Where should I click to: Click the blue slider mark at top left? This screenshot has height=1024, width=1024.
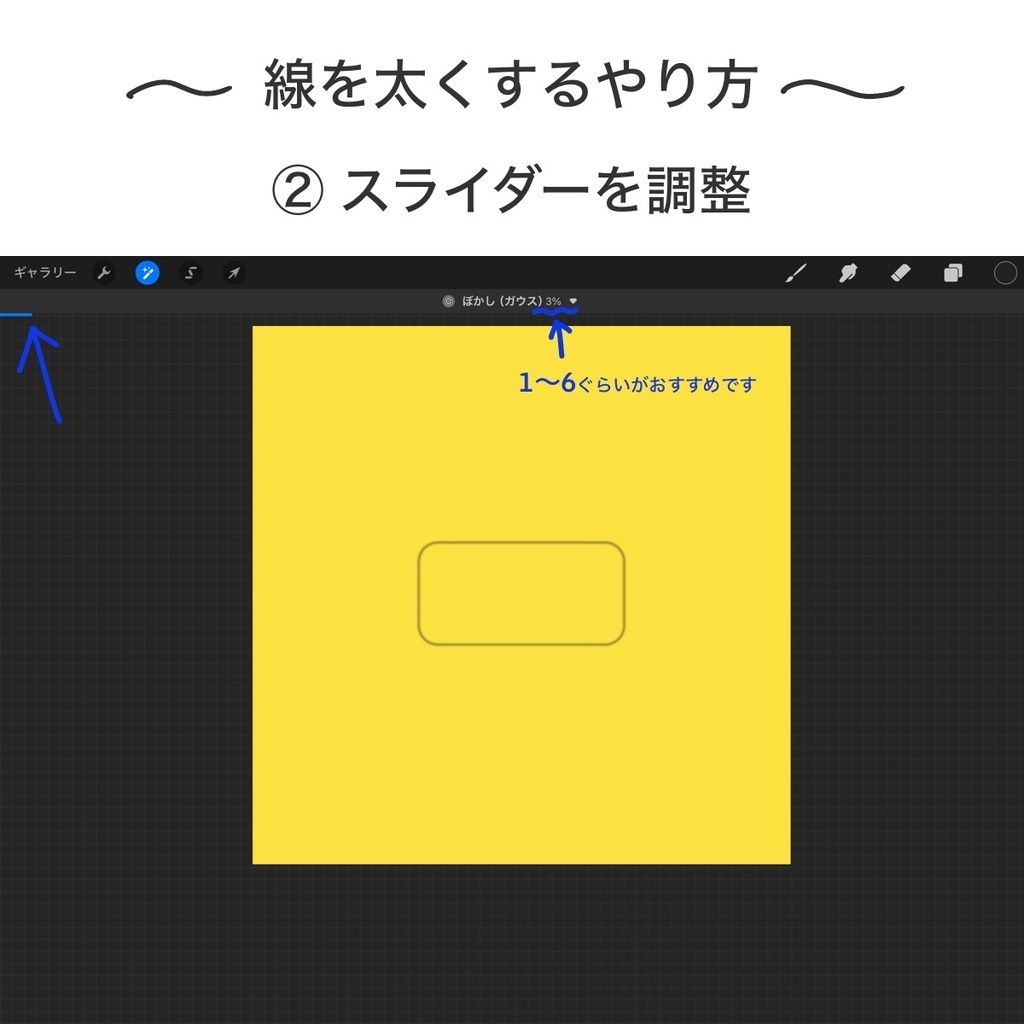[x=18, y=313]
